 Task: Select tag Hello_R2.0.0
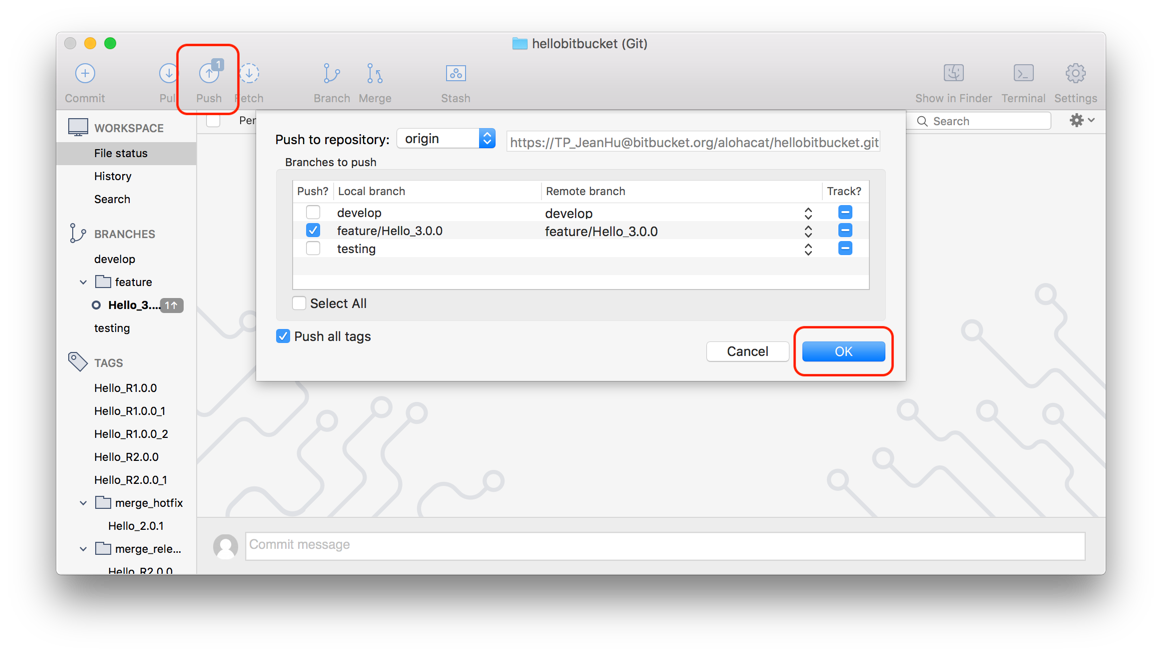click(127, 457)
